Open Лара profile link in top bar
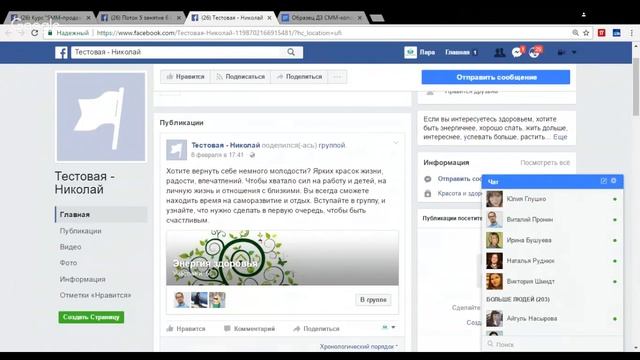Viewport: 640px width, 360px height. pos(420,52)
